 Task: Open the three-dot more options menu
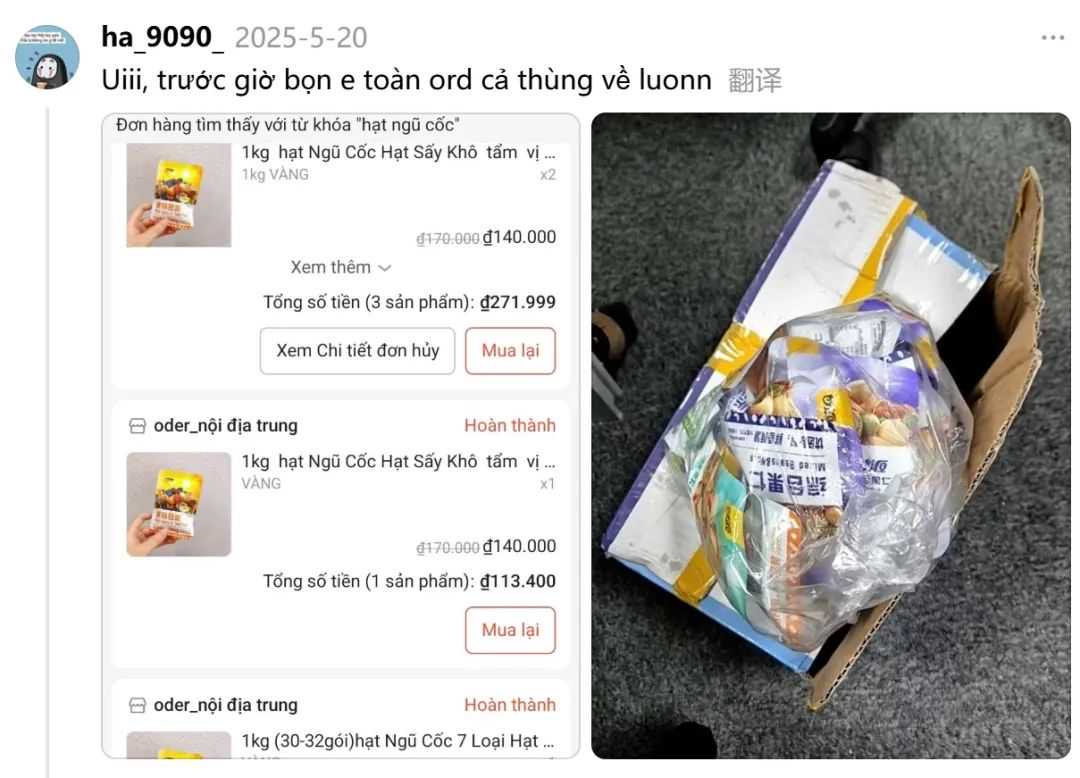coord(1052,38)
